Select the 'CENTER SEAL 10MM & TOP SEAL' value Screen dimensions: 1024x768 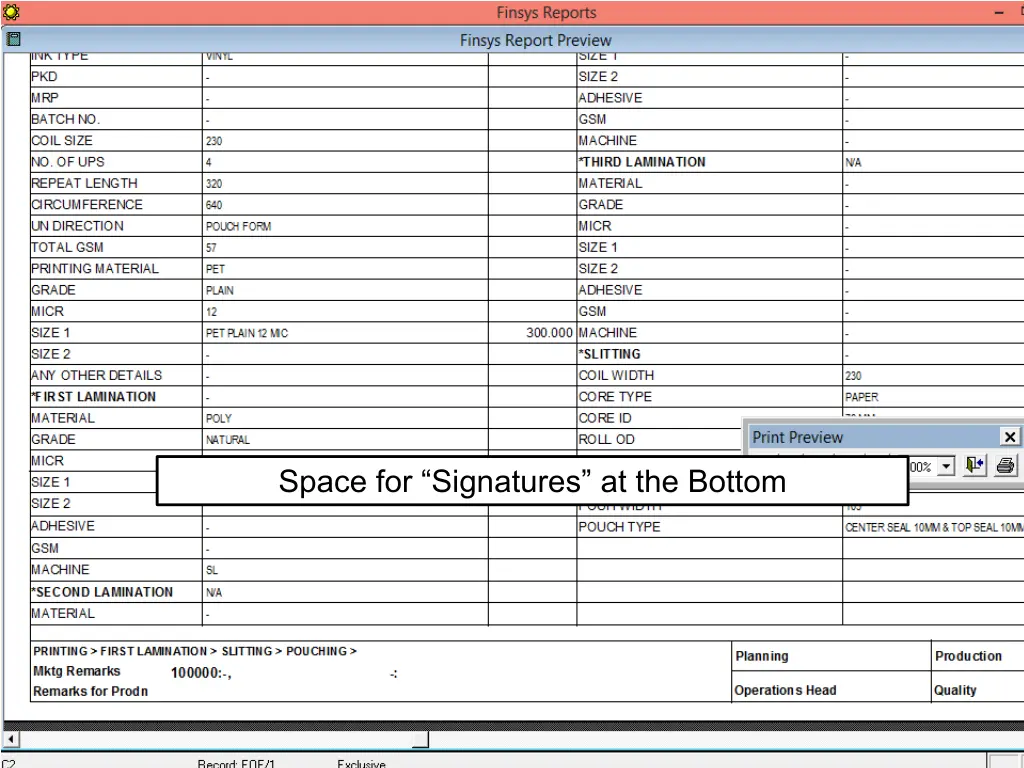[x=934, y=528]
